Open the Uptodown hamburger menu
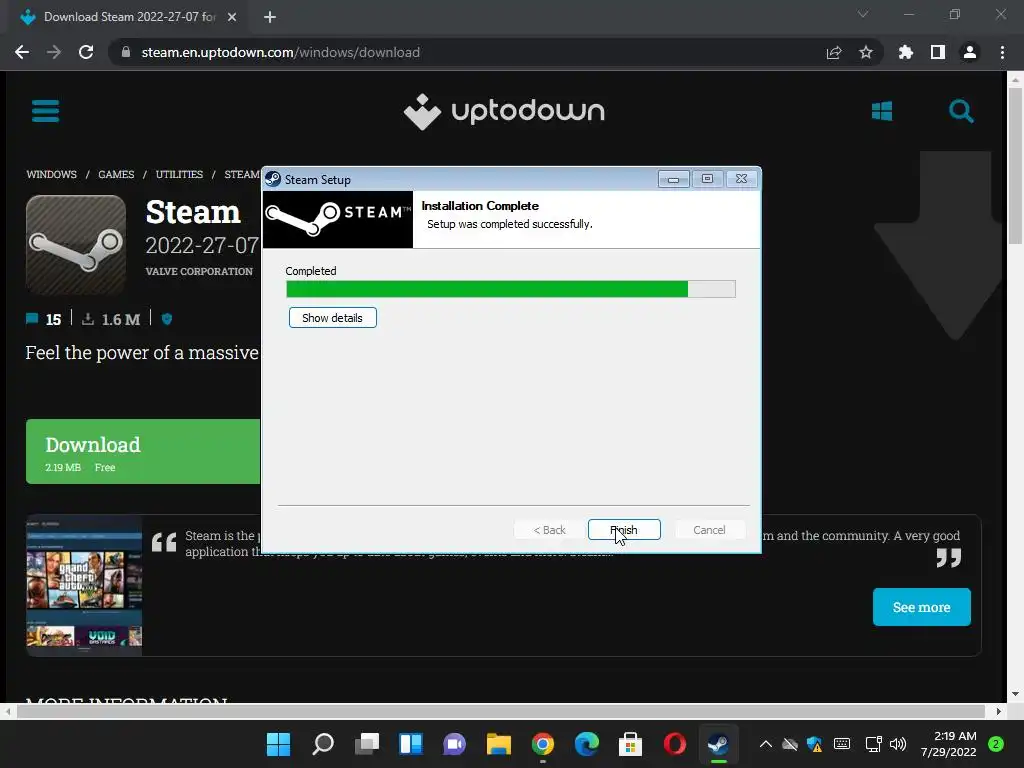Screen dimensions: 1024x768 (x=46, y=111)
